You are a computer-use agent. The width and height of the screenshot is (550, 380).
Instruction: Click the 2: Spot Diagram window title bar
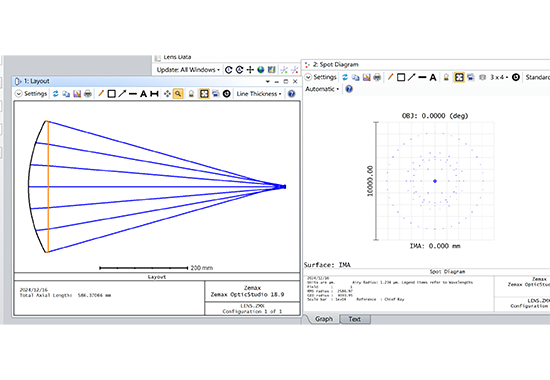coord(425,65)
